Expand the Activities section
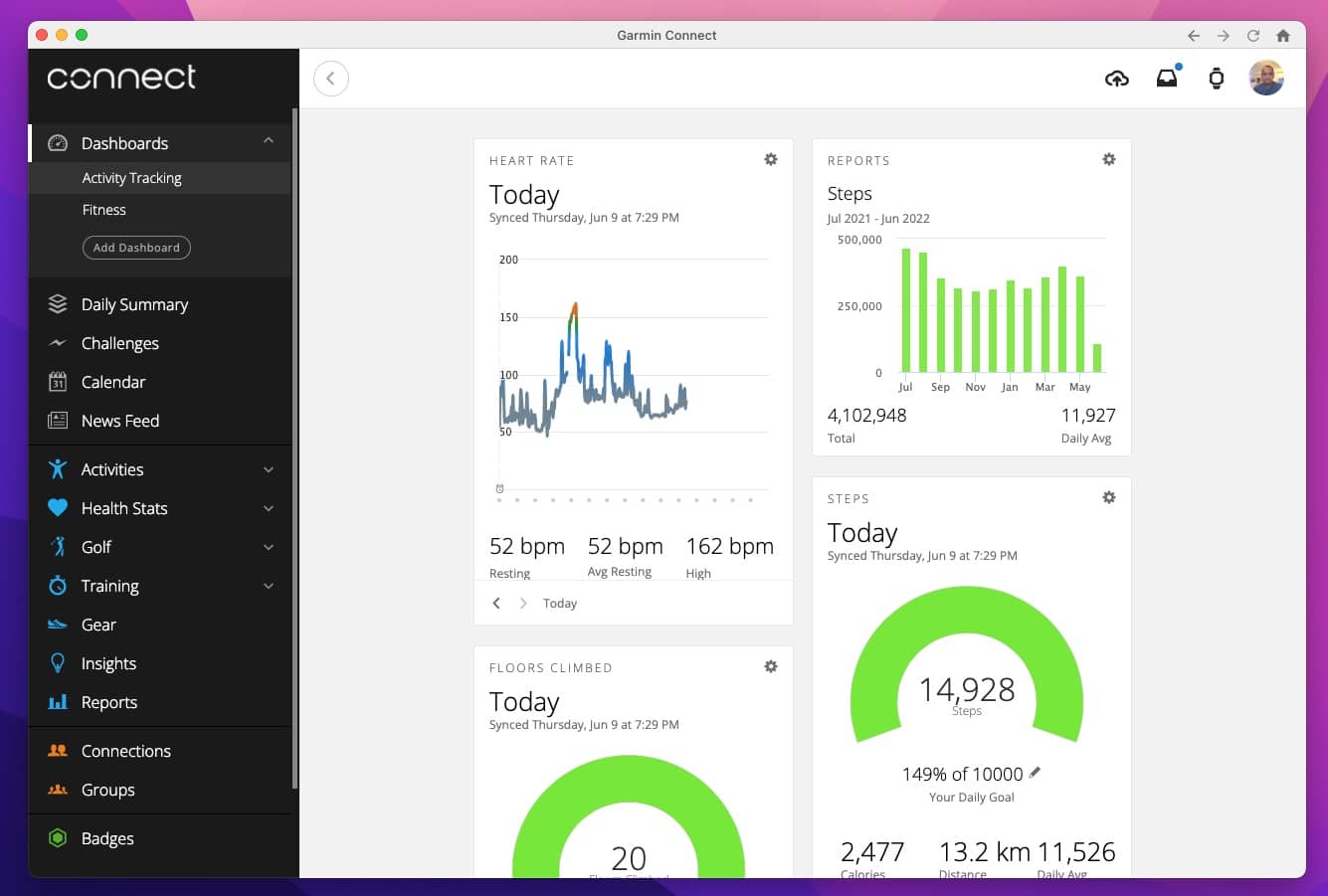 click(x=268, y=468)
